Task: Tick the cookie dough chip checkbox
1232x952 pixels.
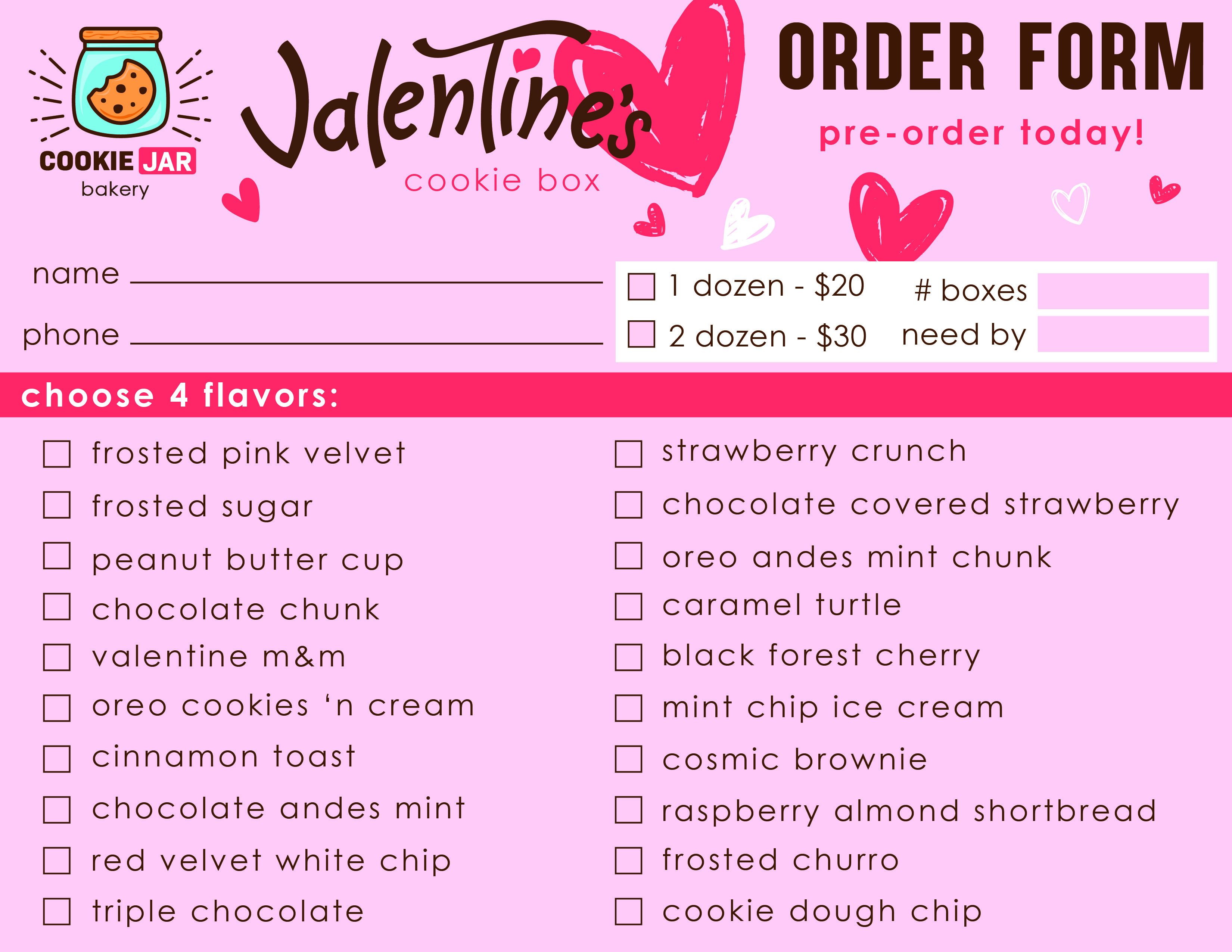Action: point(628,911)
